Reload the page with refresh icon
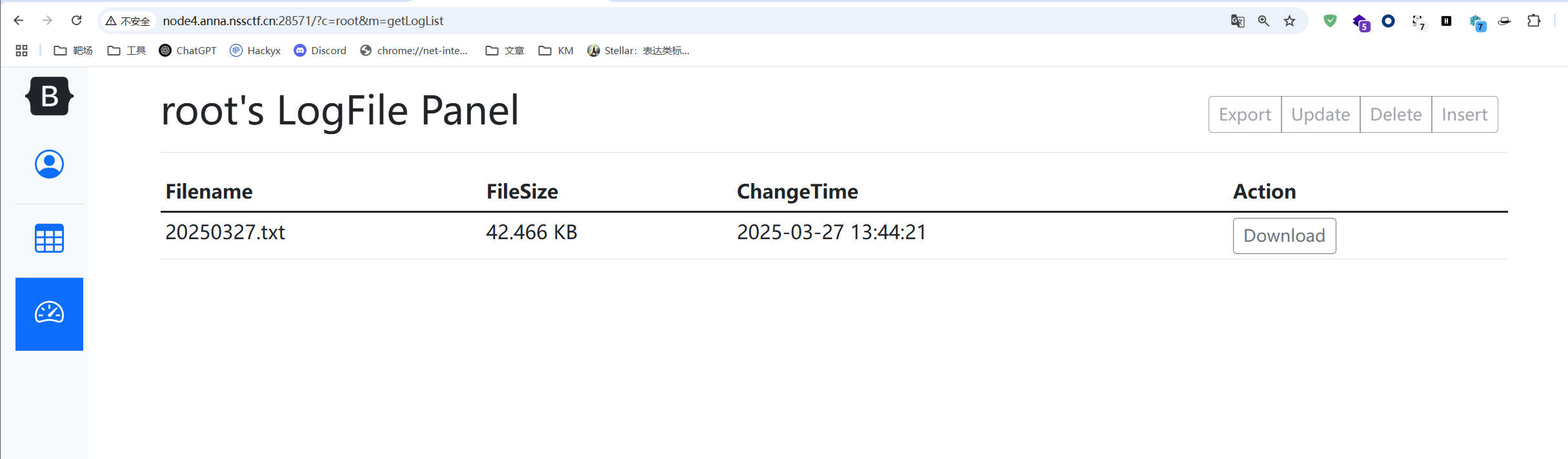The height and width of the screenshot is (459, 1568). point(76,21)
